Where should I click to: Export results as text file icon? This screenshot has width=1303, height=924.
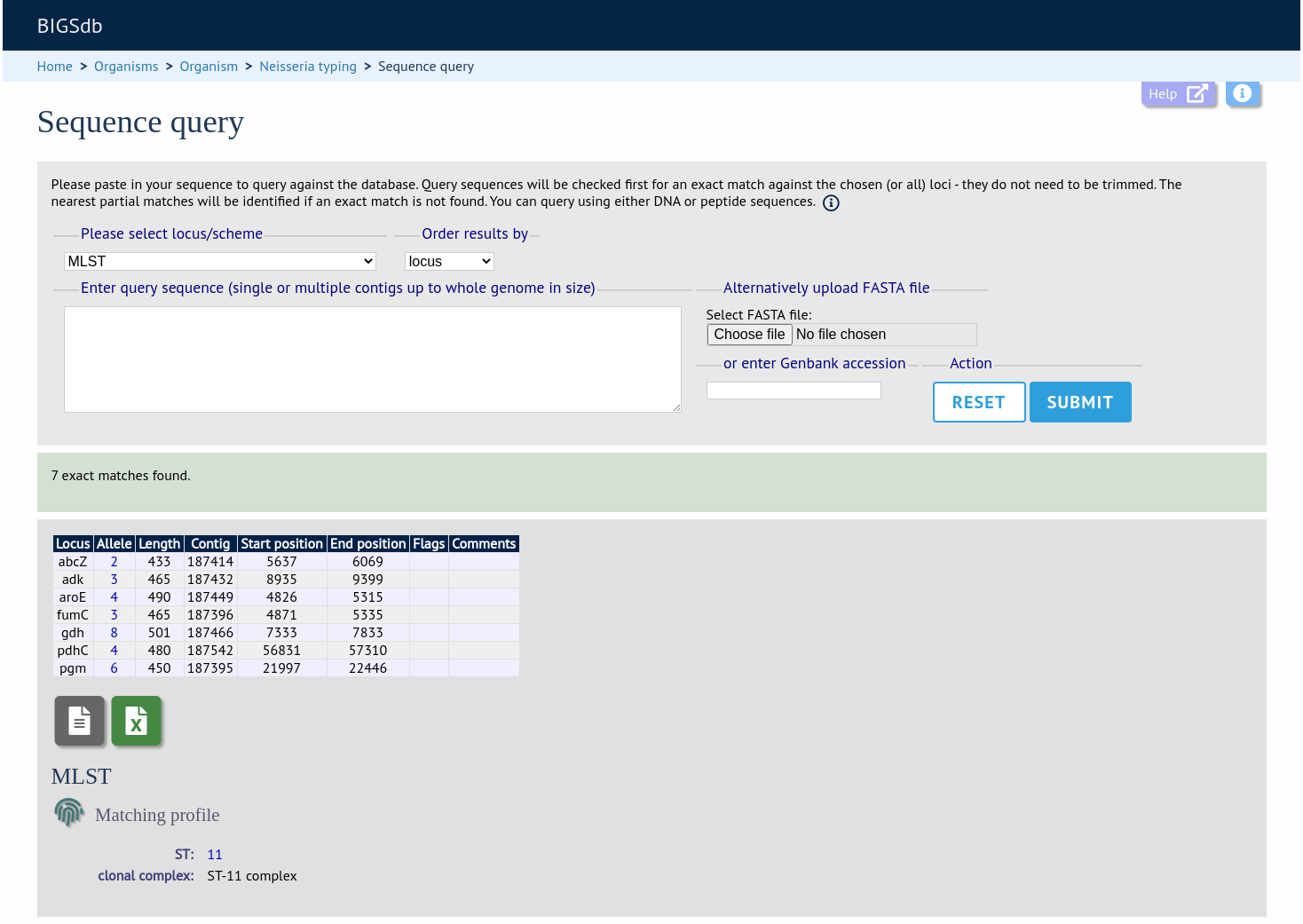coord(80,720)
